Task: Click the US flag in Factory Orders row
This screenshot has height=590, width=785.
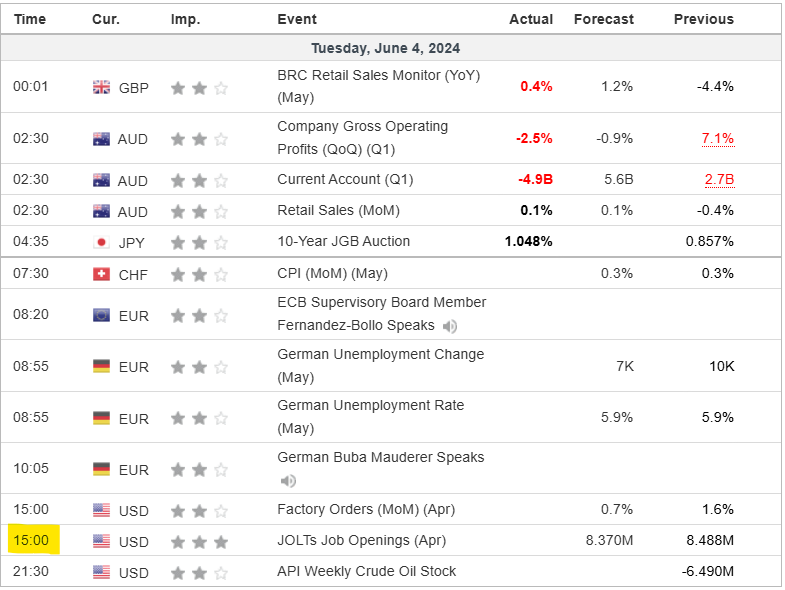Action: coord(101,511)
